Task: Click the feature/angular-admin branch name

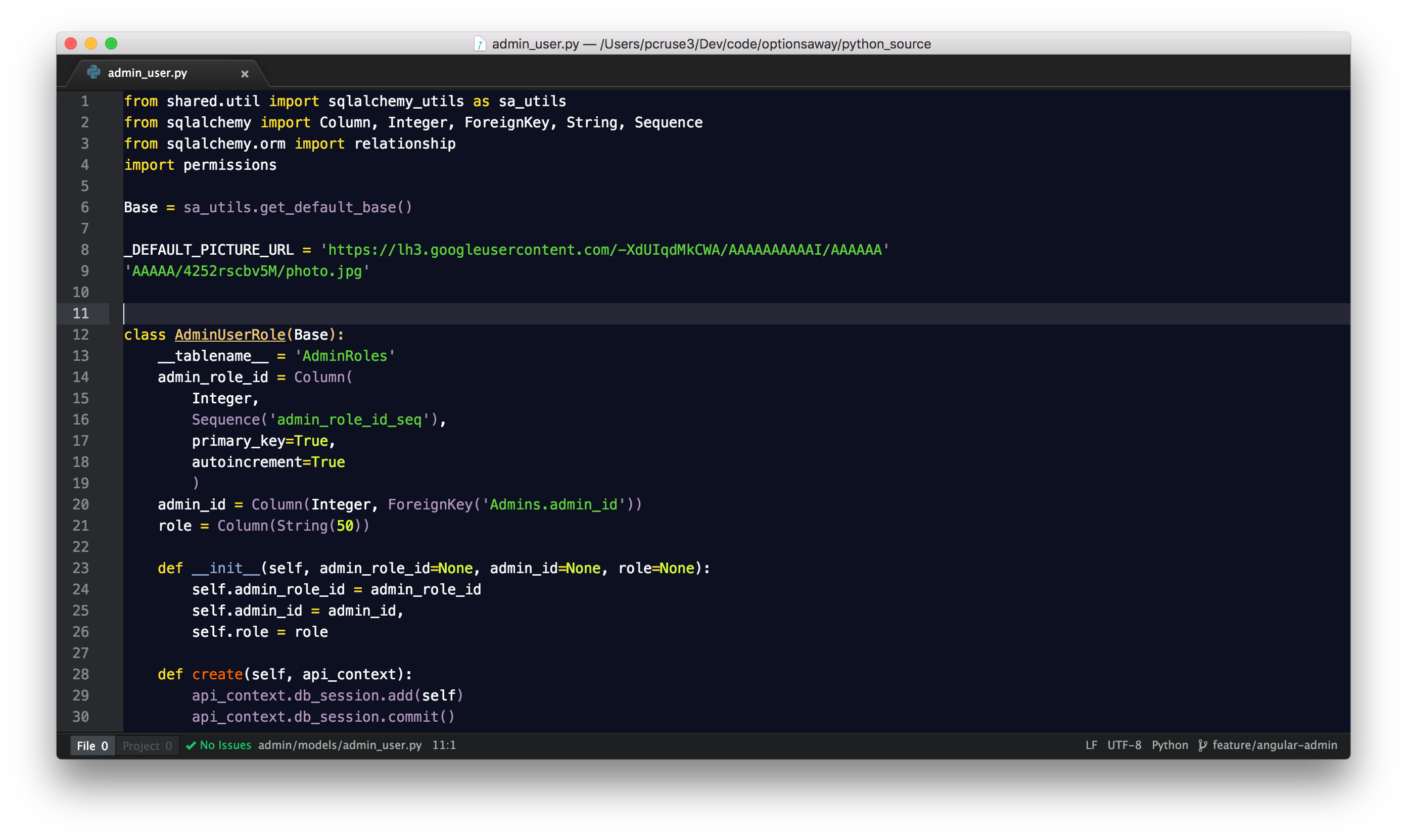Action: [1275, 745]
